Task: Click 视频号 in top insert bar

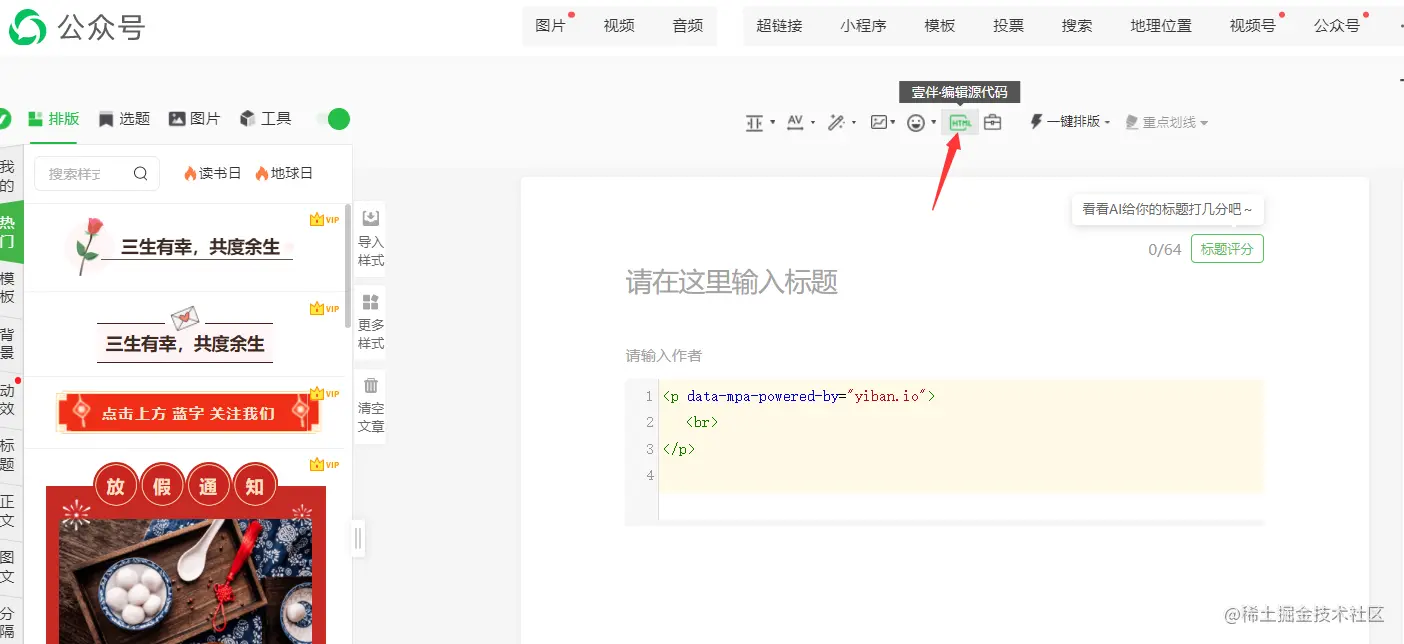Action: pos(1253,26)
